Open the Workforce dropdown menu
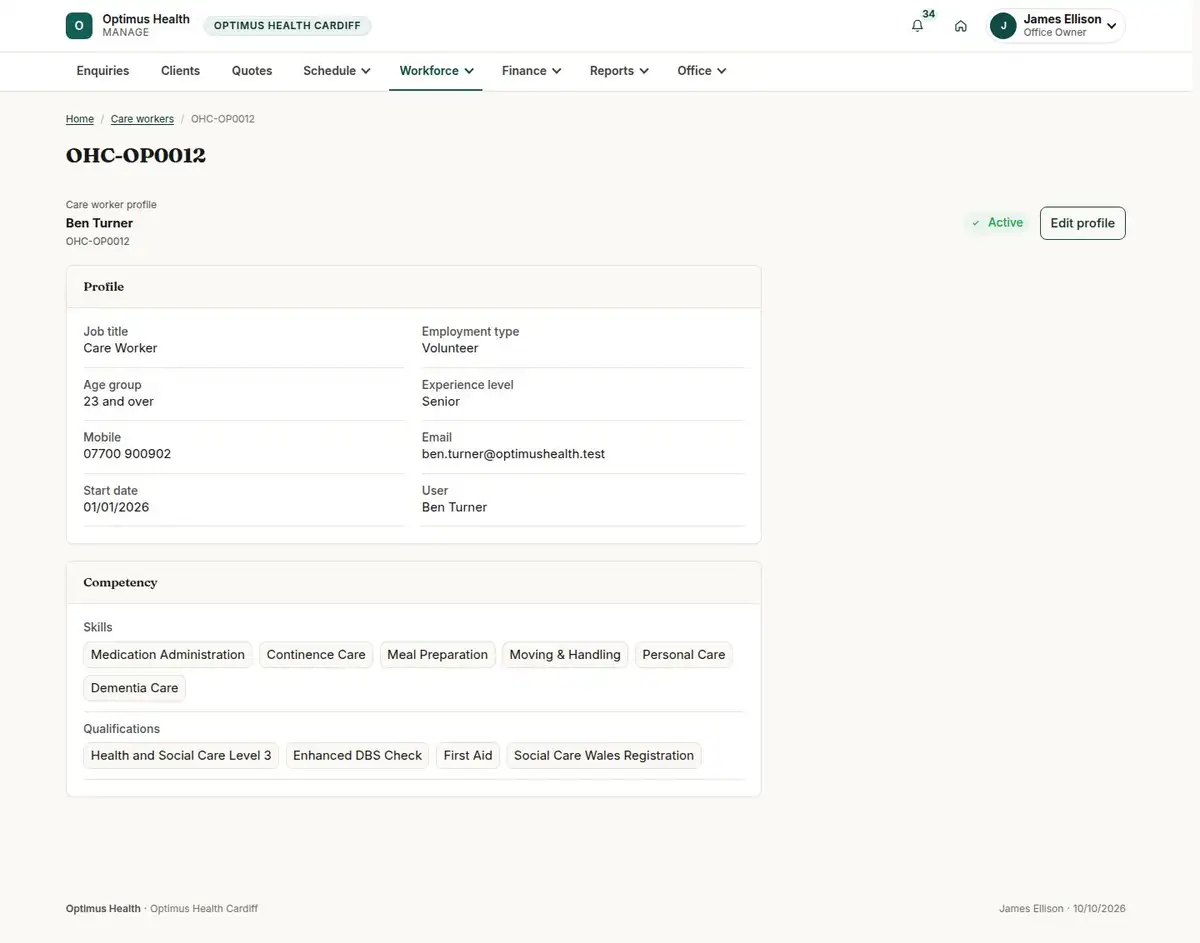Screen dimensions: 1200x943 [x=436, y=71]
